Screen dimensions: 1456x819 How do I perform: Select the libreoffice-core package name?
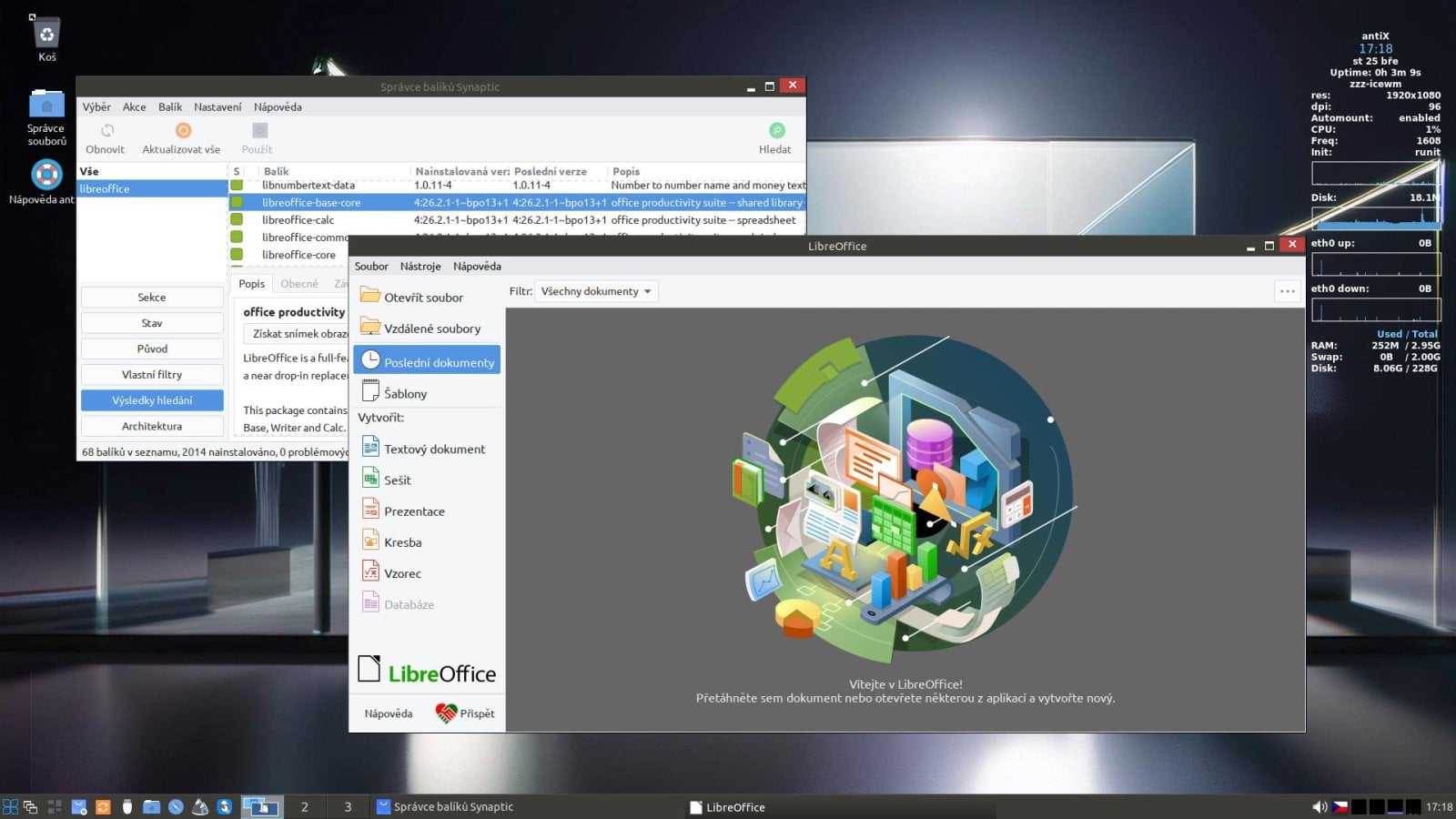[298, 254]
